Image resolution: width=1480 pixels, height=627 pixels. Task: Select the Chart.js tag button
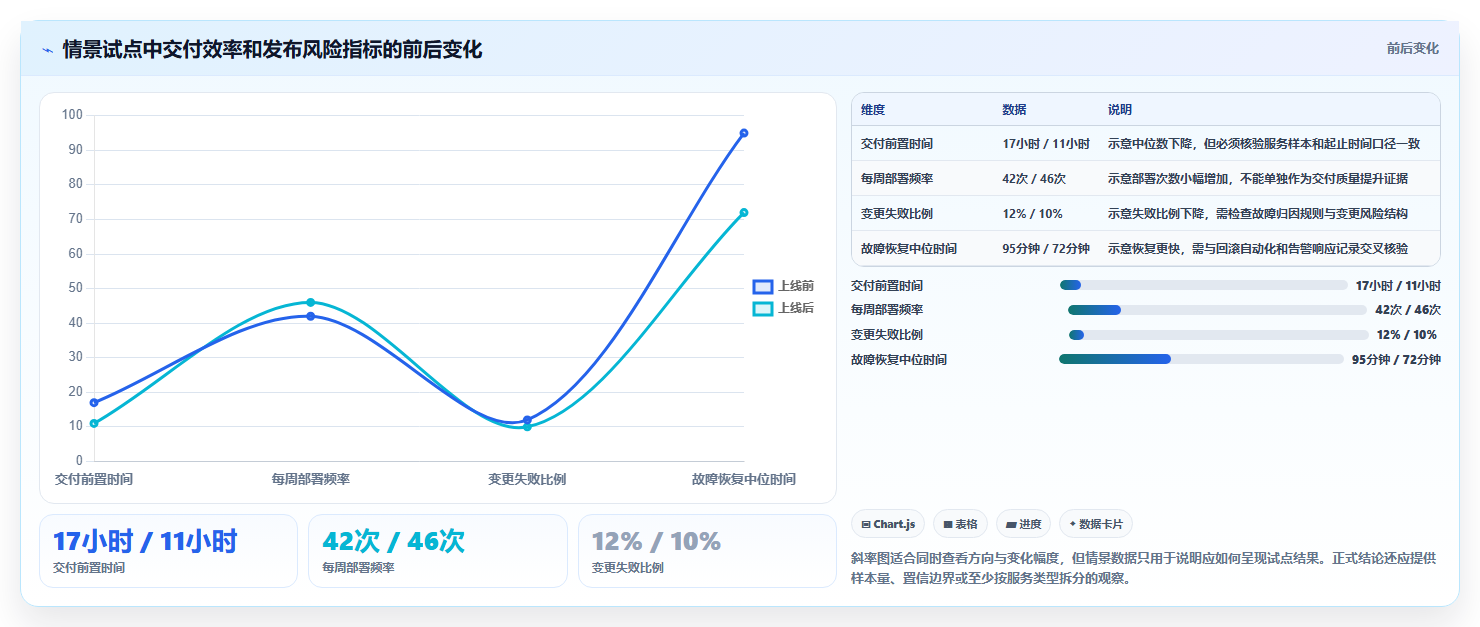(888, 524)
